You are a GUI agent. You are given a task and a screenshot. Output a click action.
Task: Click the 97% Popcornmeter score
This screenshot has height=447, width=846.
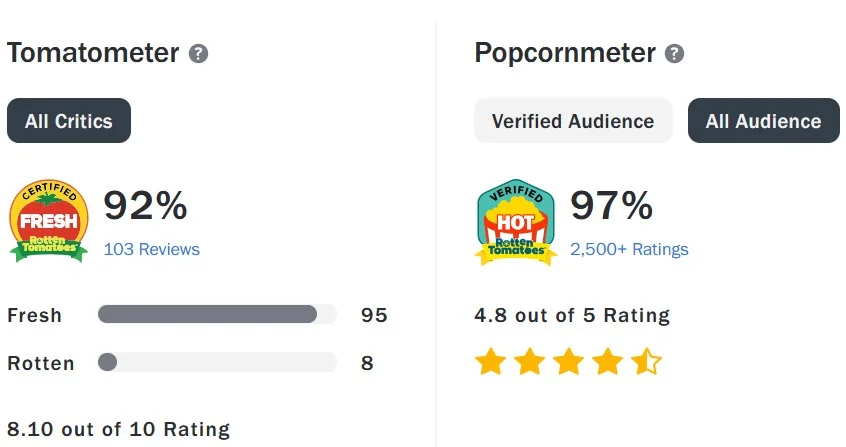point(612,206)
